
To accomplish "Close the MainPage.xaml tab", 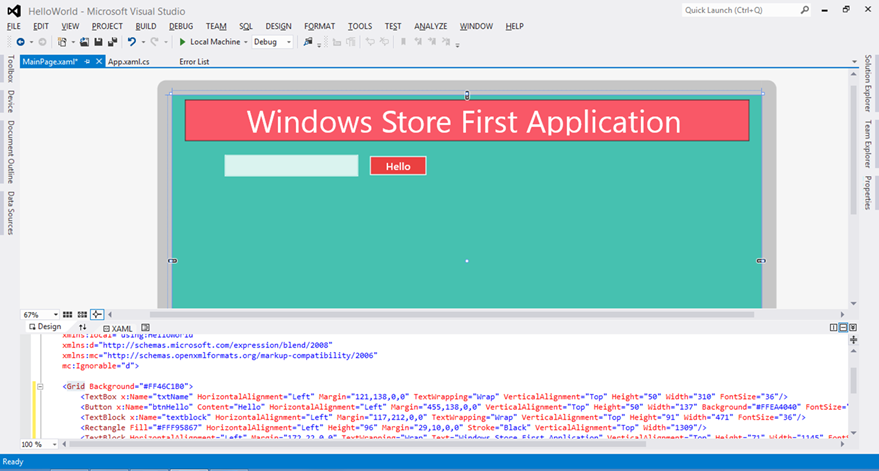I will (x=99, y=62).
